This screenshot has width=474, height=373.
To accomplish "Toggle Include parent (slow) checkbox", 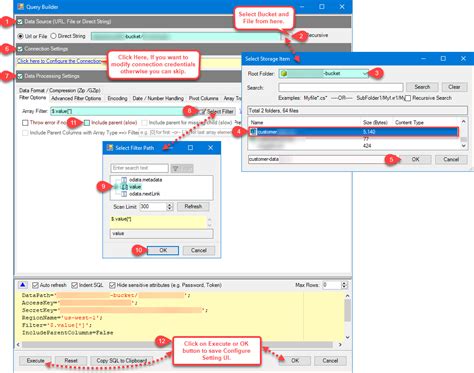I will pos(87,123).
